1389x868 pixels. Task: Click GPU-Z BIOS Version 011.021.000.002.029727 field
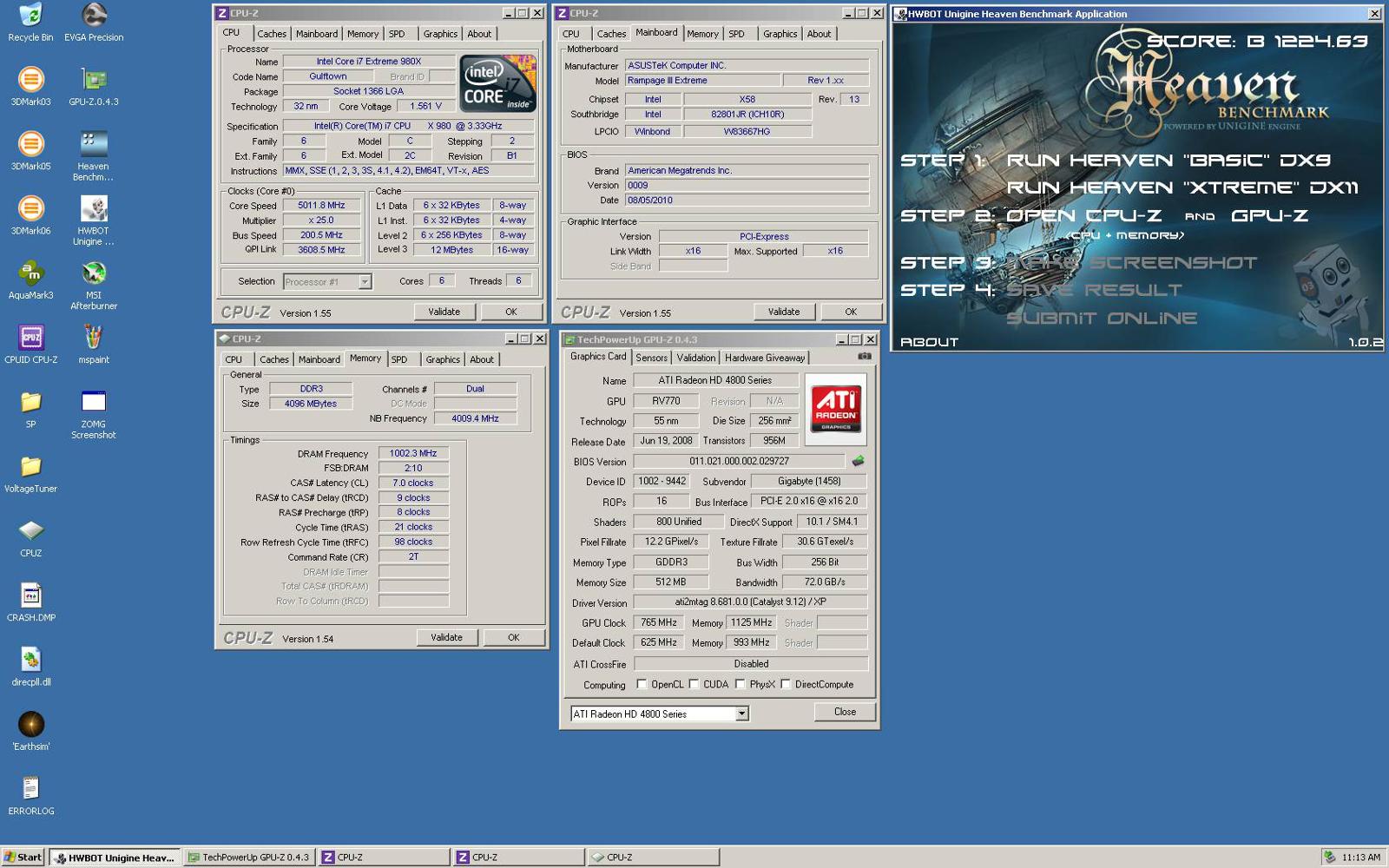739,461
